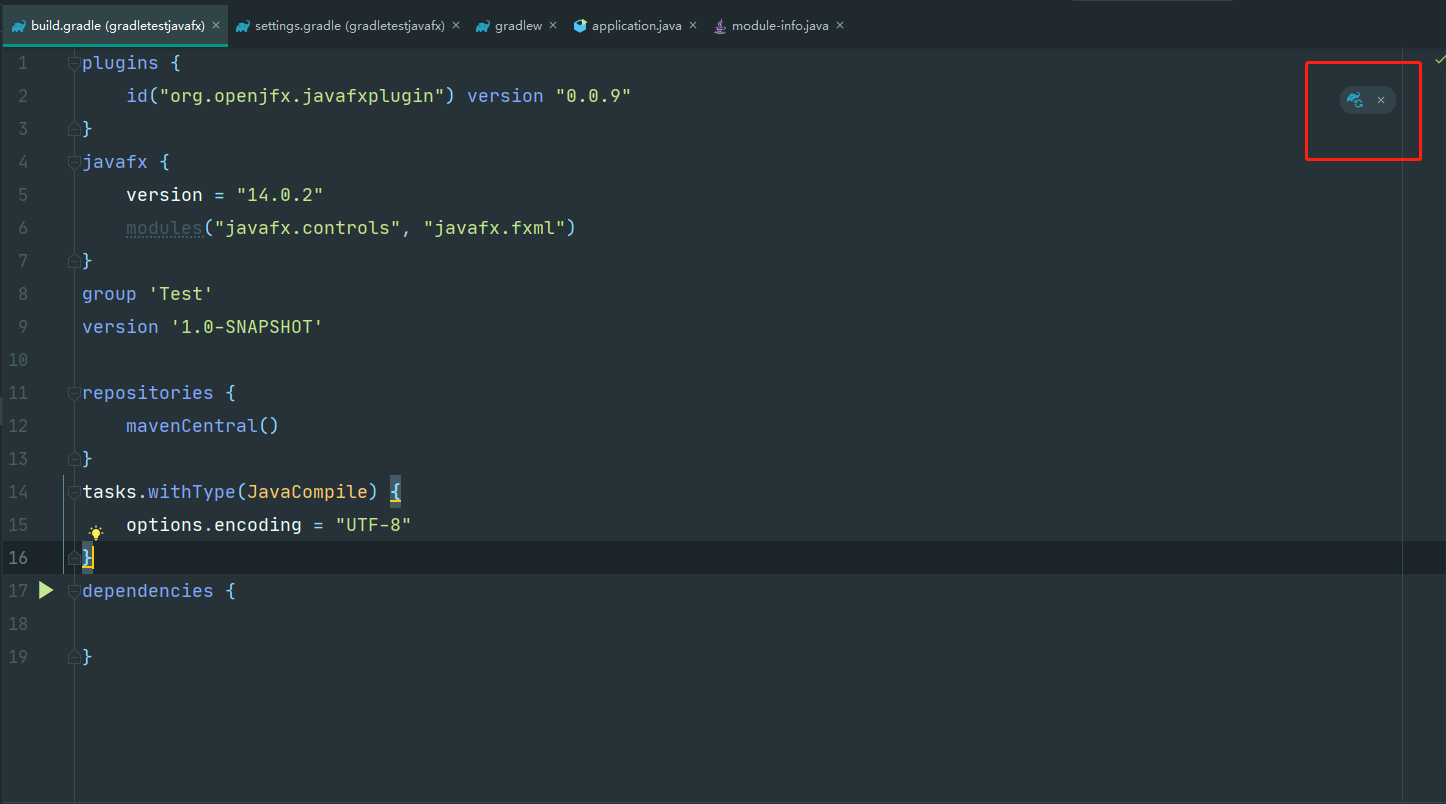
Task: Click the "0.0.9" version string
Action: coord(593,96)
